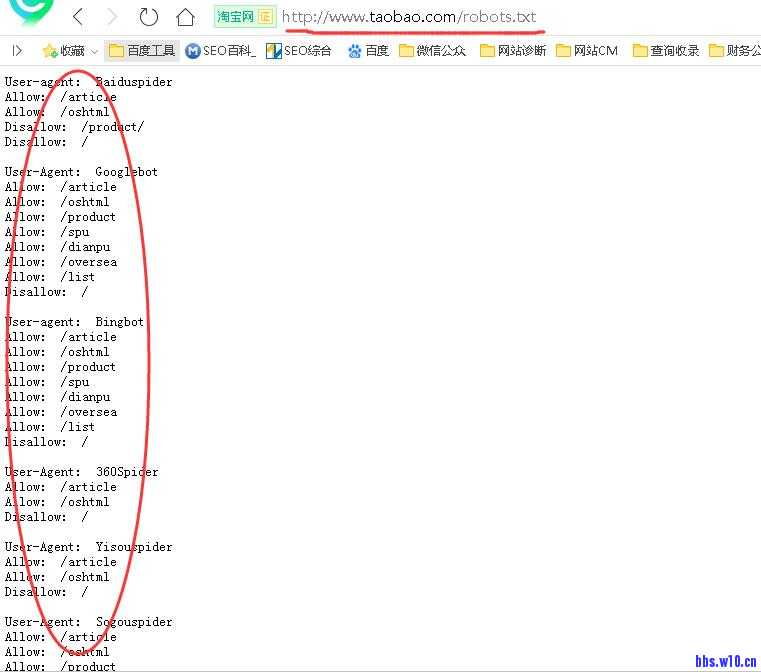Open the 网站CM bookmark folder
Screen dimensions: 761x672
[x=587, y=50]
